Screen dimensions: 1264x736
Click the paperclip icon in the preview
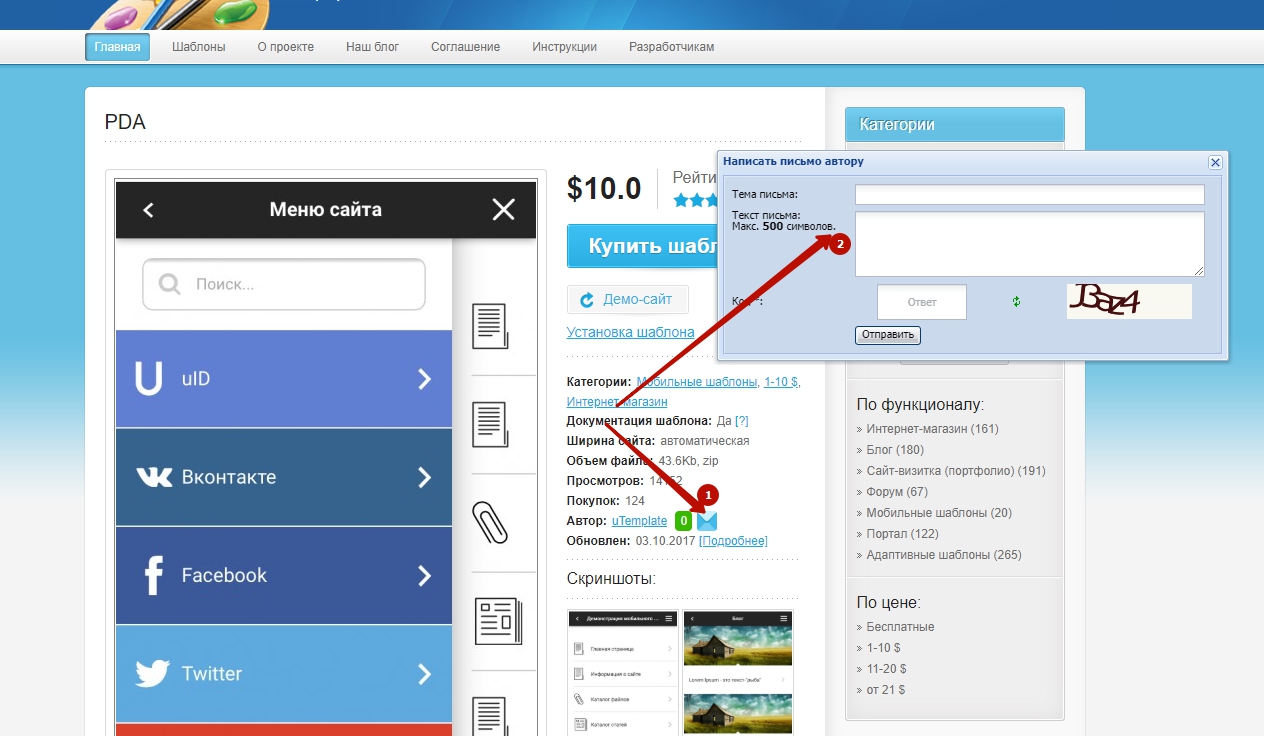tap(489, 522)
